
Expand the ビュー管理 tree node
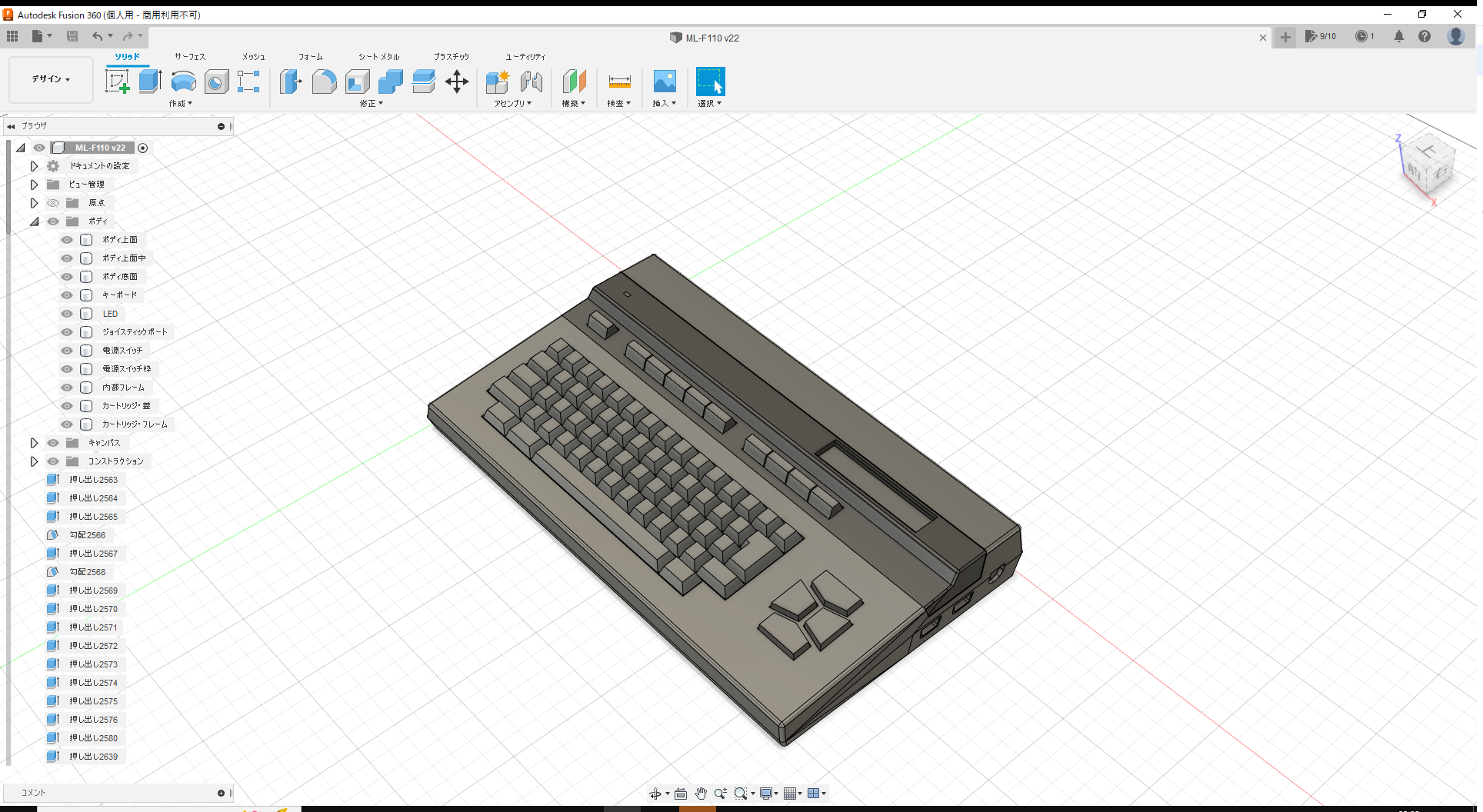34,184
